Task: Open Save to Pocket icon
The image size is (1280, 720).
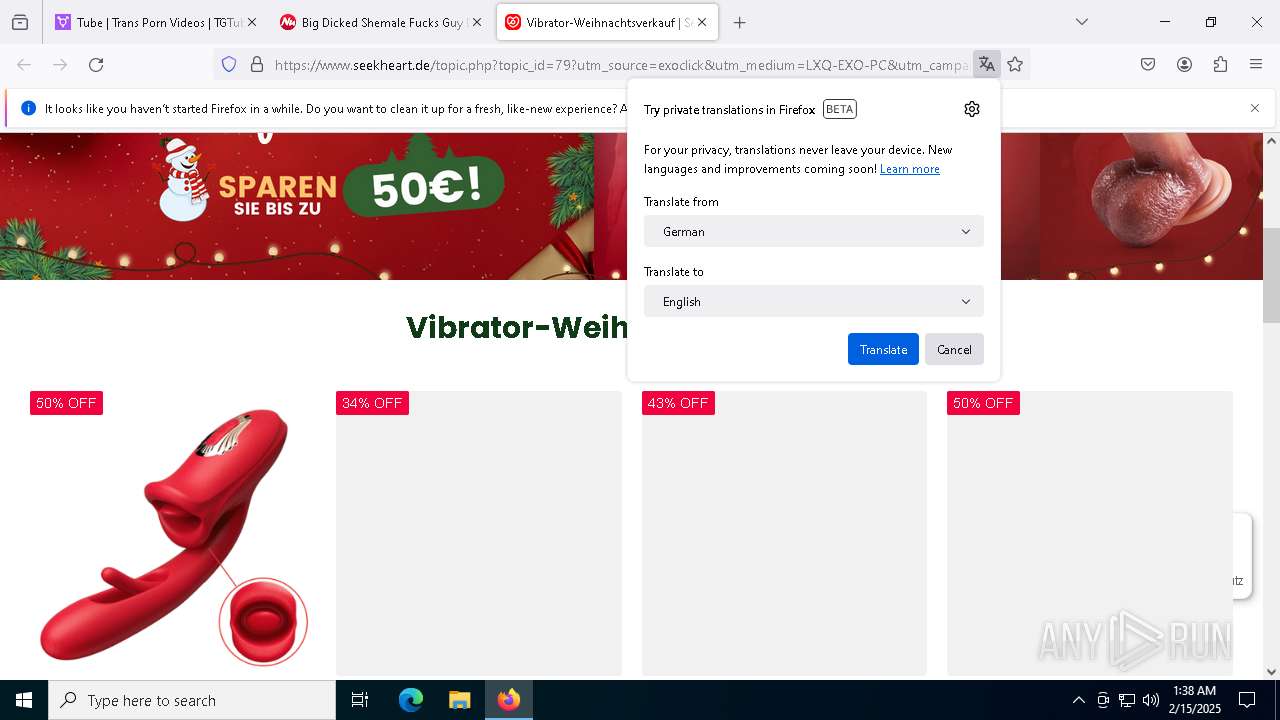Action: coord(1148,65)
